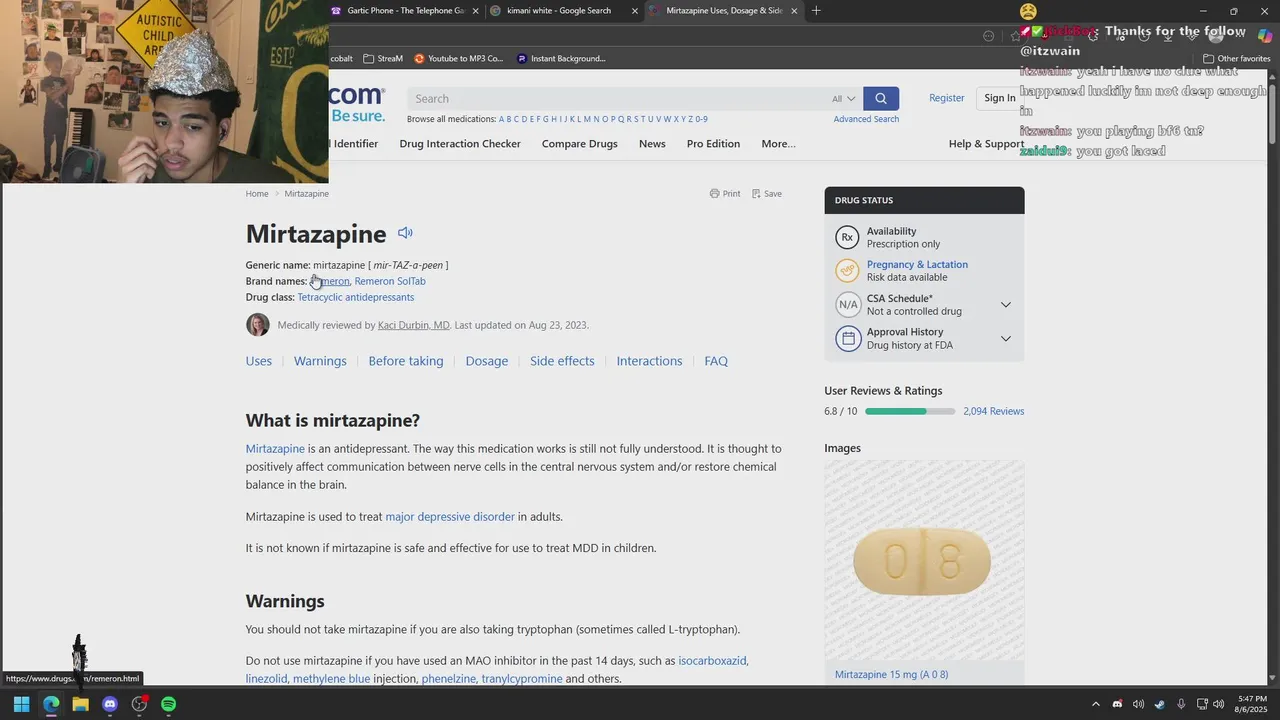Jump to the FAQ section
Screen dimensions: 1280x720
click(x=716, y=361)
